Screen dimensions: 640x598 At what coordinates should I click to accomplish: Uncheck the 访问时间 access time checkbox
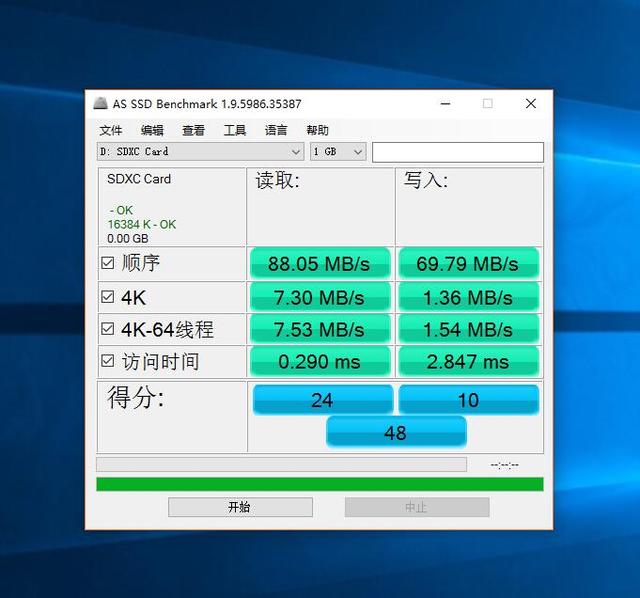pos(107,361)
